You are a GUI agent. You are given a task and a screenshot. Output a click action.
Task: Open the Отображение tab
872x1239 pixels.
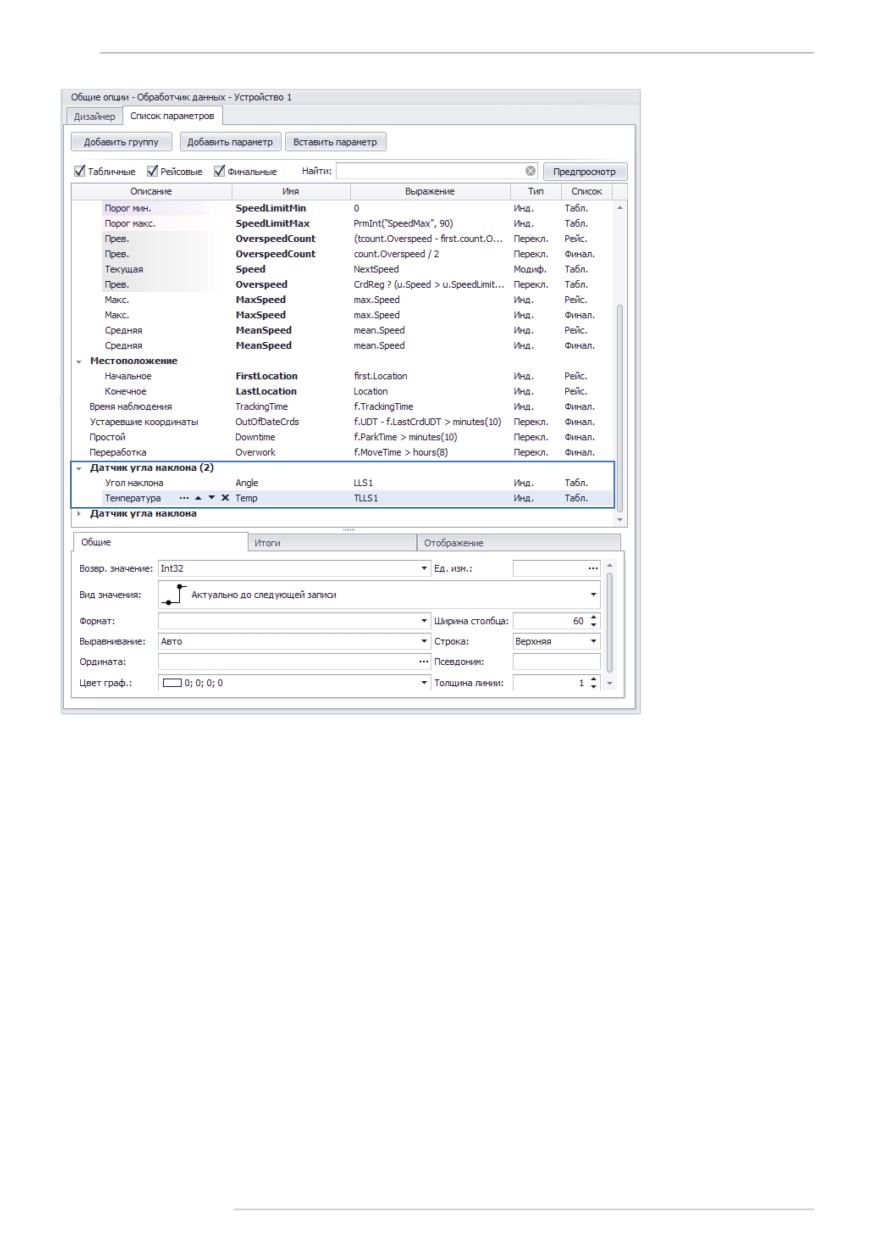pyautogui.click(x=518, y=542)
